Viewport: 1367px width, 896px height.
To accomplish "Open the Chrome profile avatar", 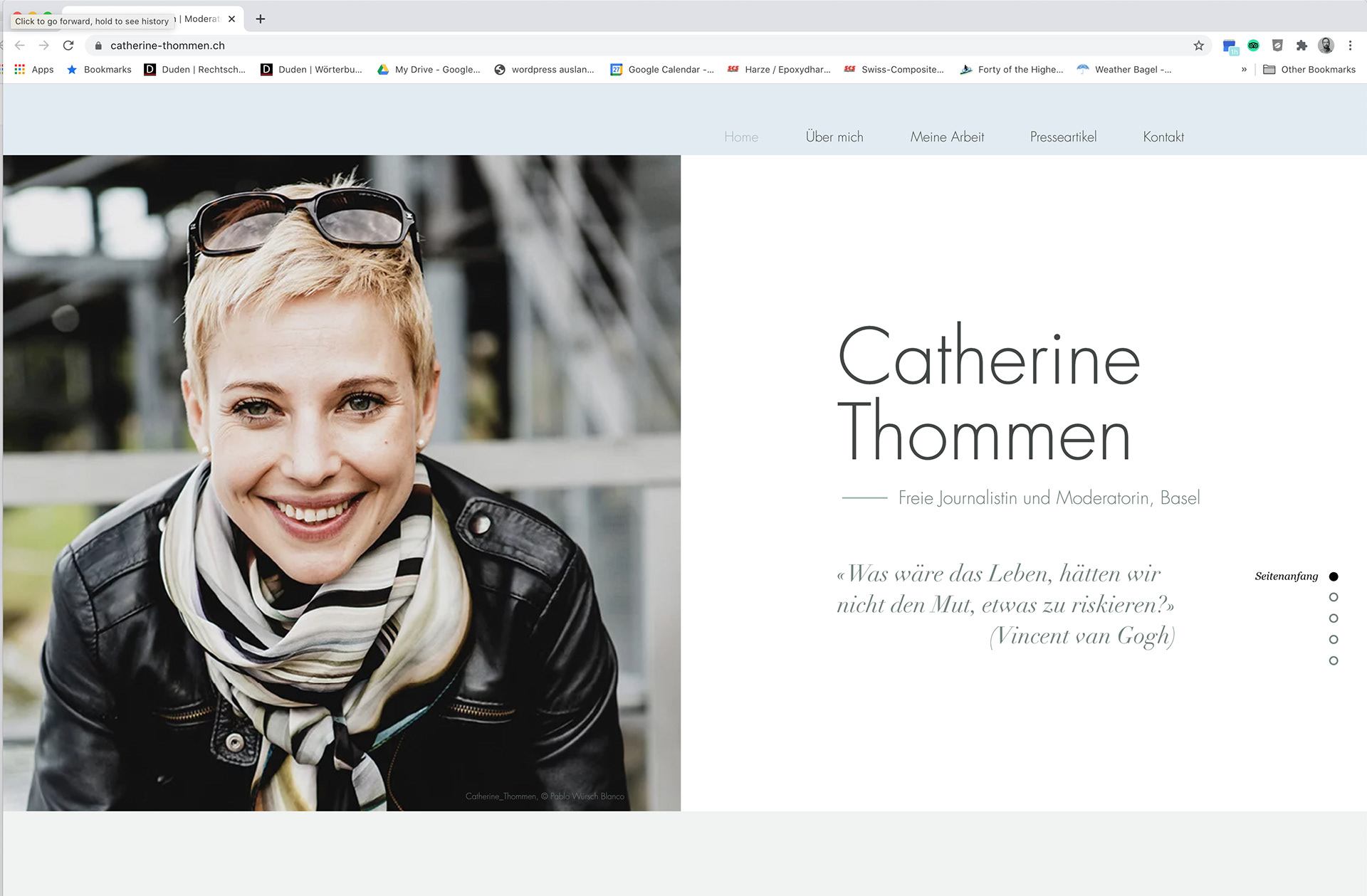I will (1326, 46).
